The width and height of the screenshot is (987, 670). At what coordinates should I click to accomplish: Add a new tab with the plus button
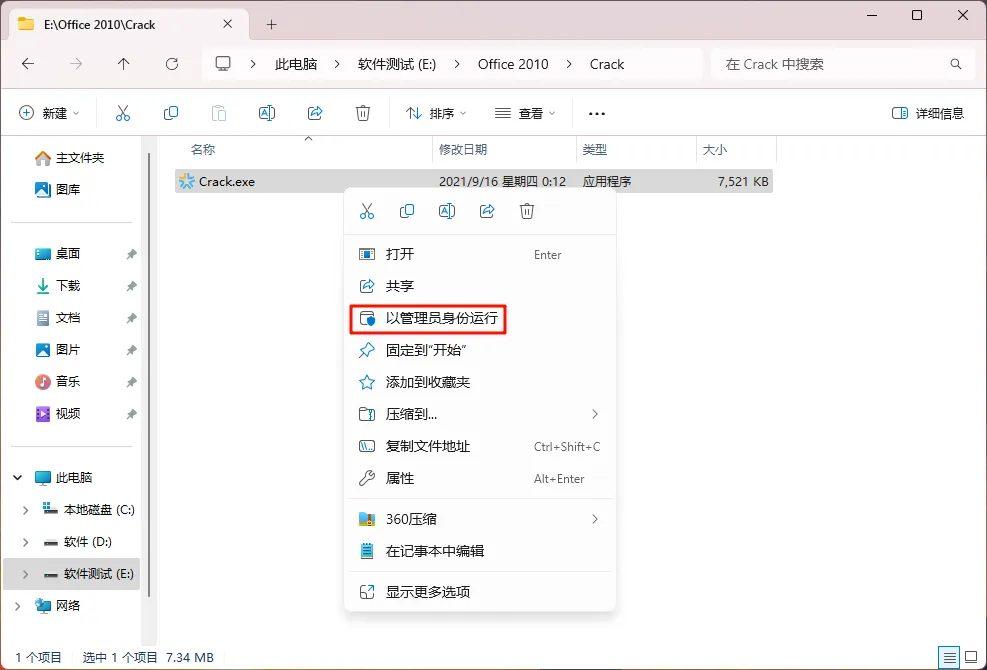tap(271, 25)
